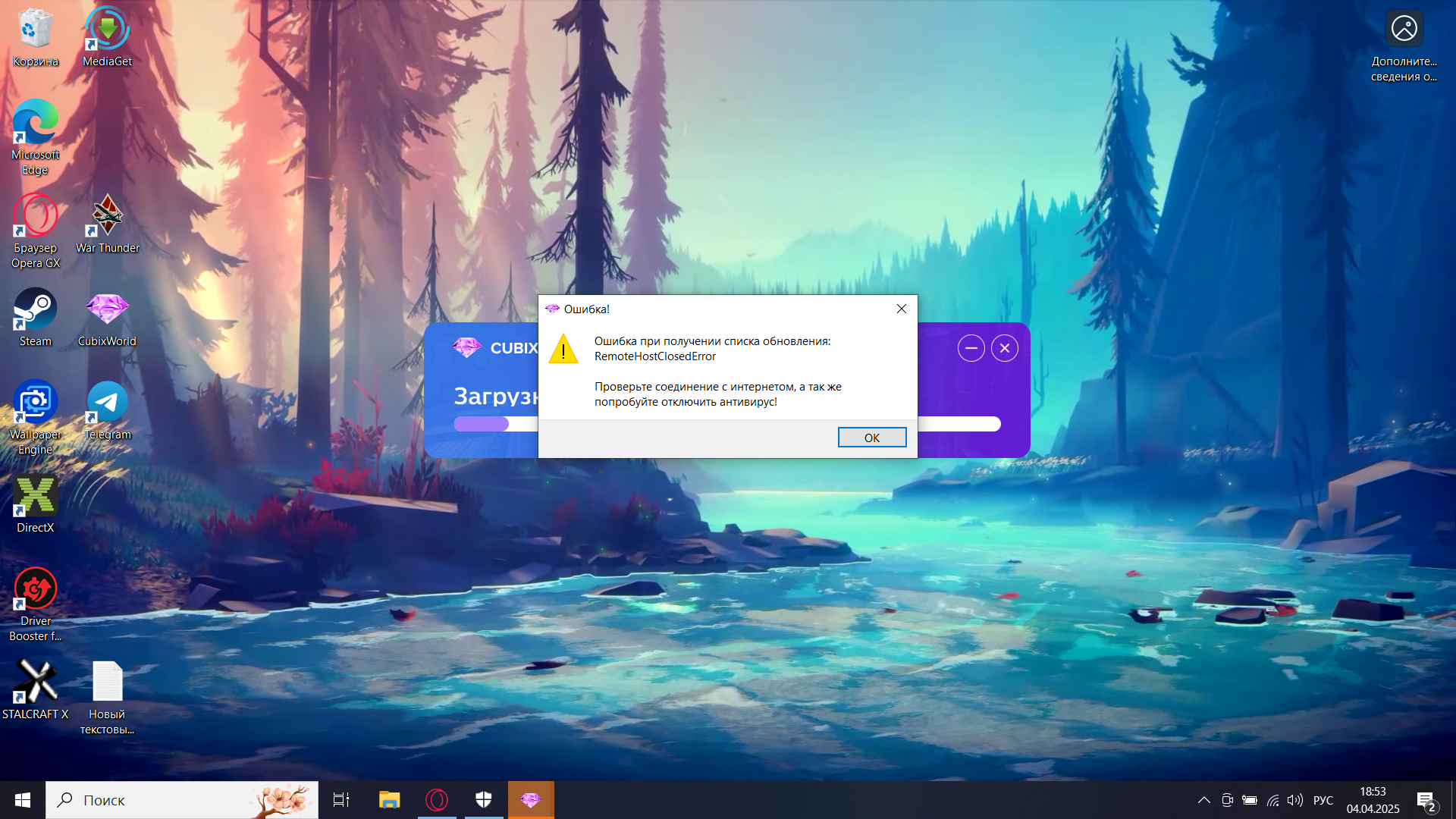Open the Wi-Fi network tray icon
The width and height of the screenshot is (1456, 819).
(1273, 800)
